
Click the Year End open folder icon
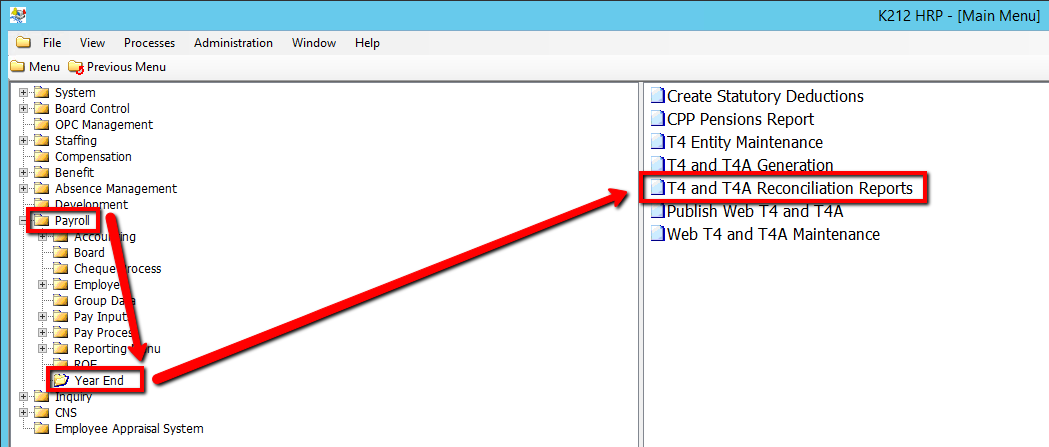[x=61, y=380]
